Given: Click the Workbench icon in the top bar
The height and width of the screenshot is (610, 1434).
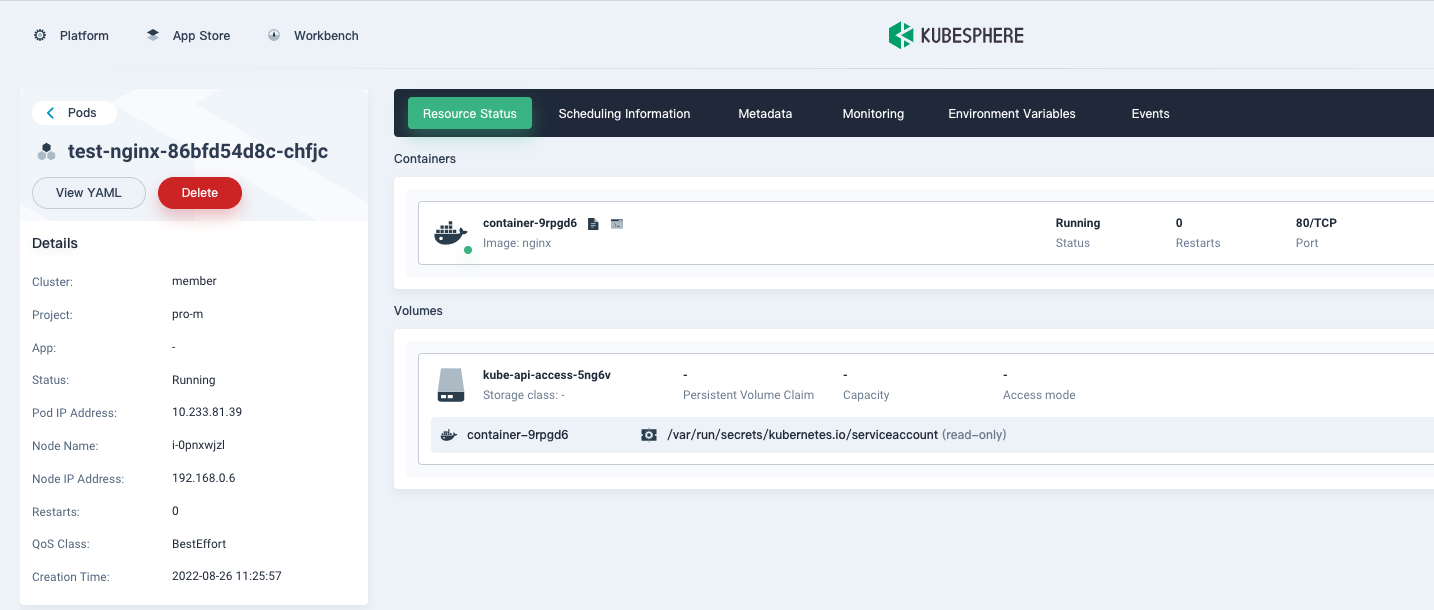Looking at the screenshot, I should 274,34.
